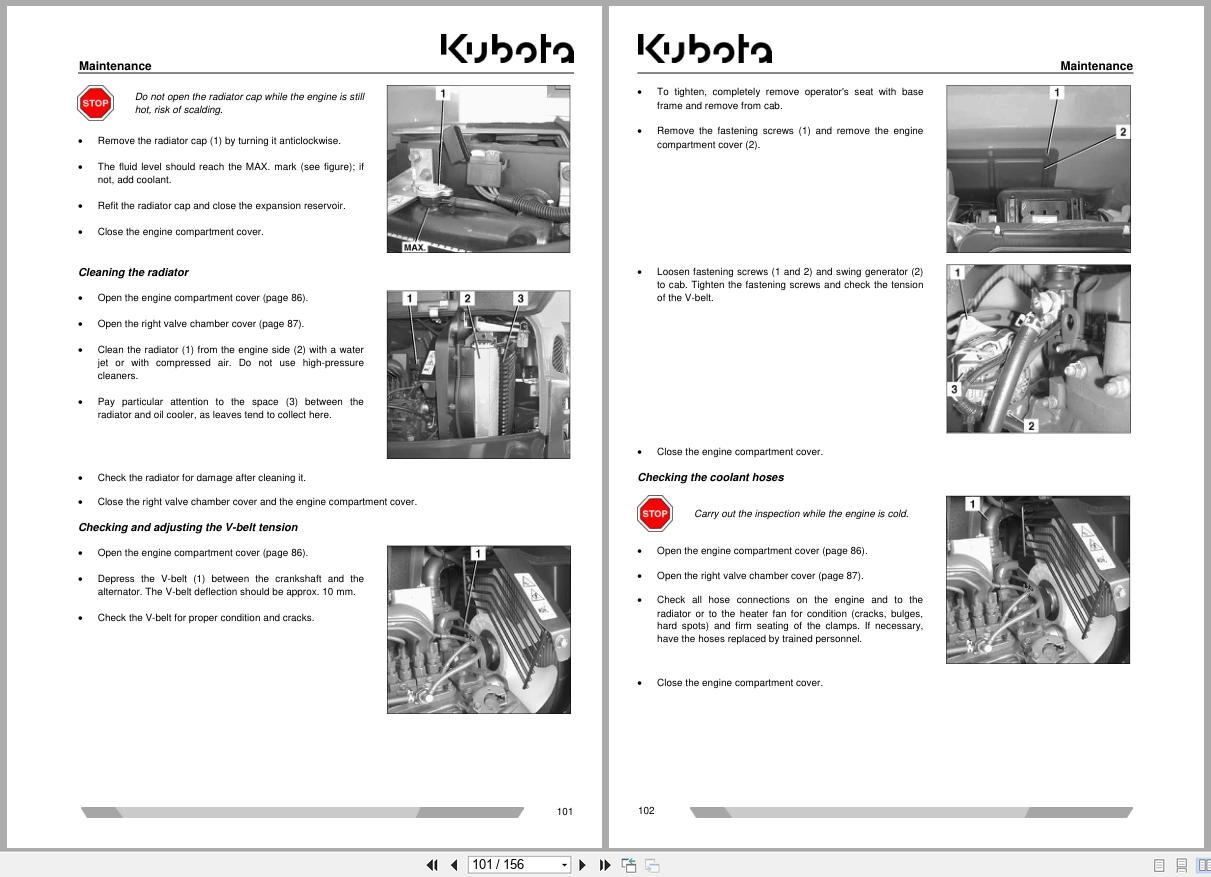Click the next page arrow
This screenshot has height=877, width=1211.
pos(583,864)
